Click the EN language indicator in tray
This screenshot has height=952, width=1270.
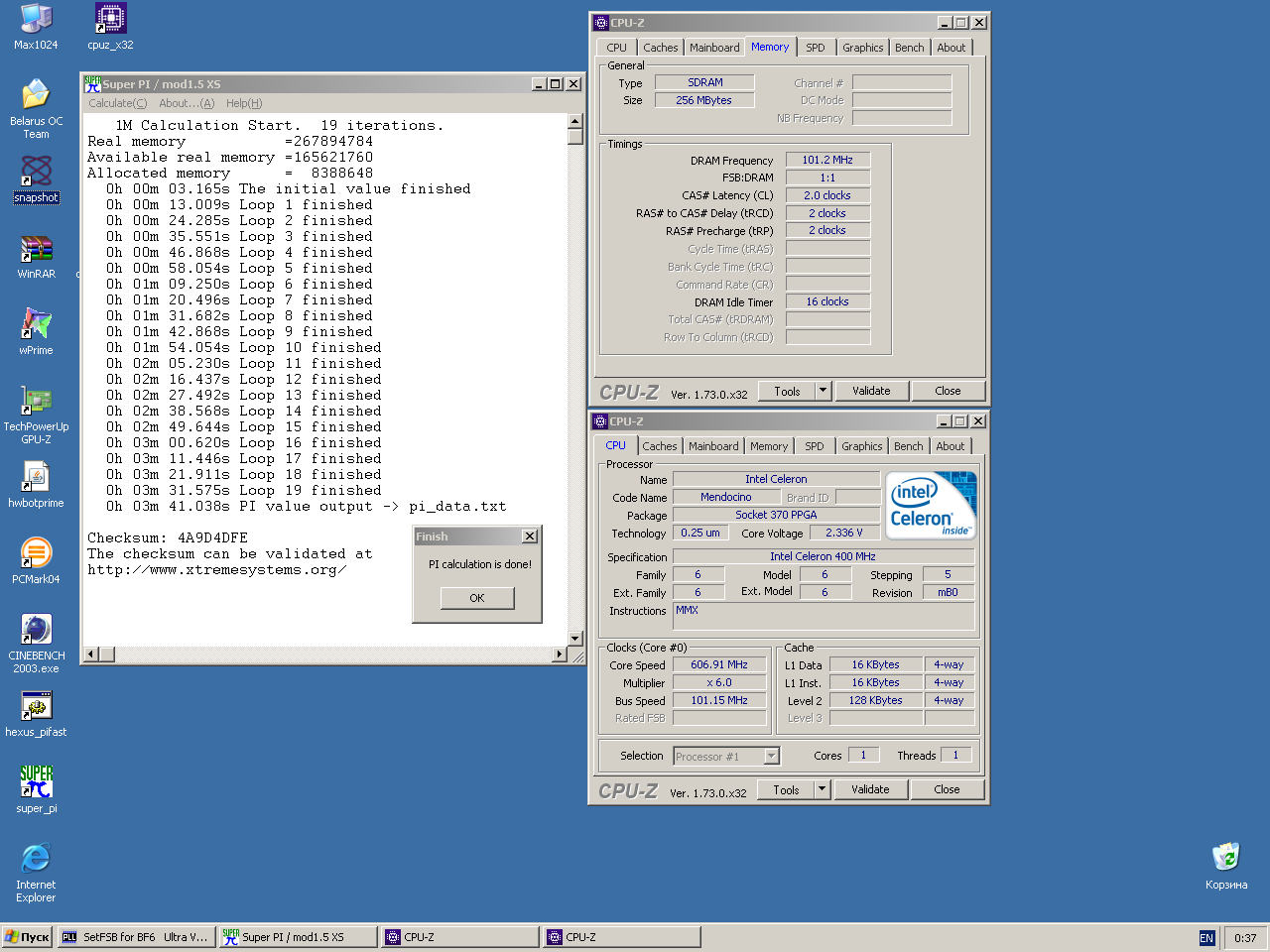pyautogui.click(x=1206, y=938)
